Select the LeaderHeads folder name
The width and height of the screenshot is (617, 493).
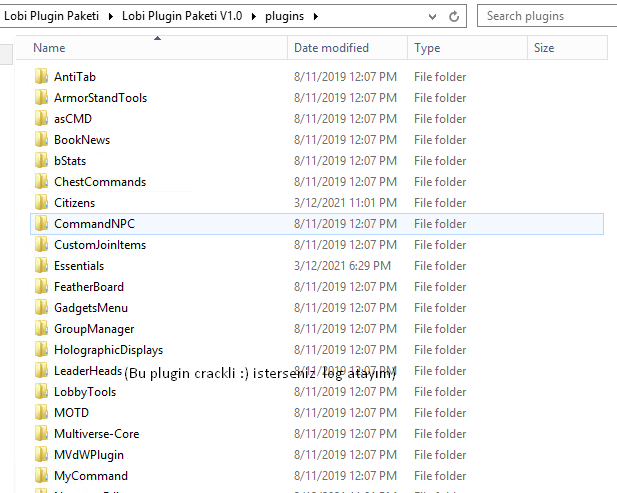[x=88, y=371]
